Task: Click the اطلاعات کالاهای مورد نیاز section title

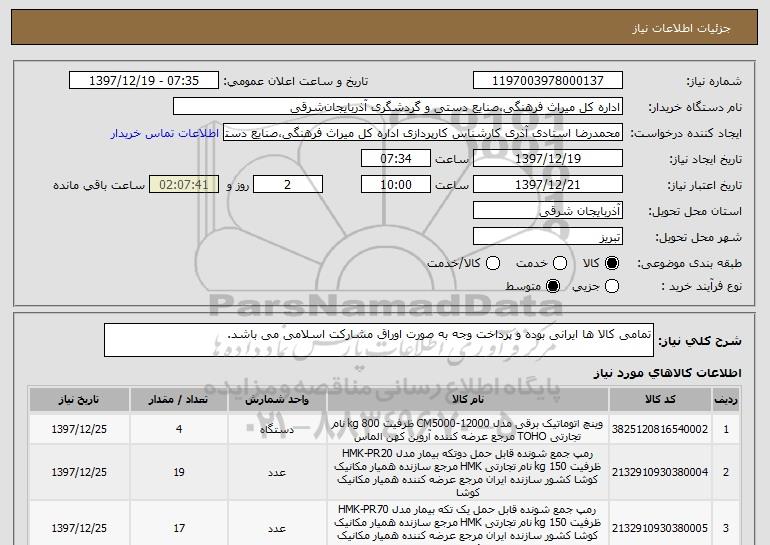Action: click(x=667, y=373)
